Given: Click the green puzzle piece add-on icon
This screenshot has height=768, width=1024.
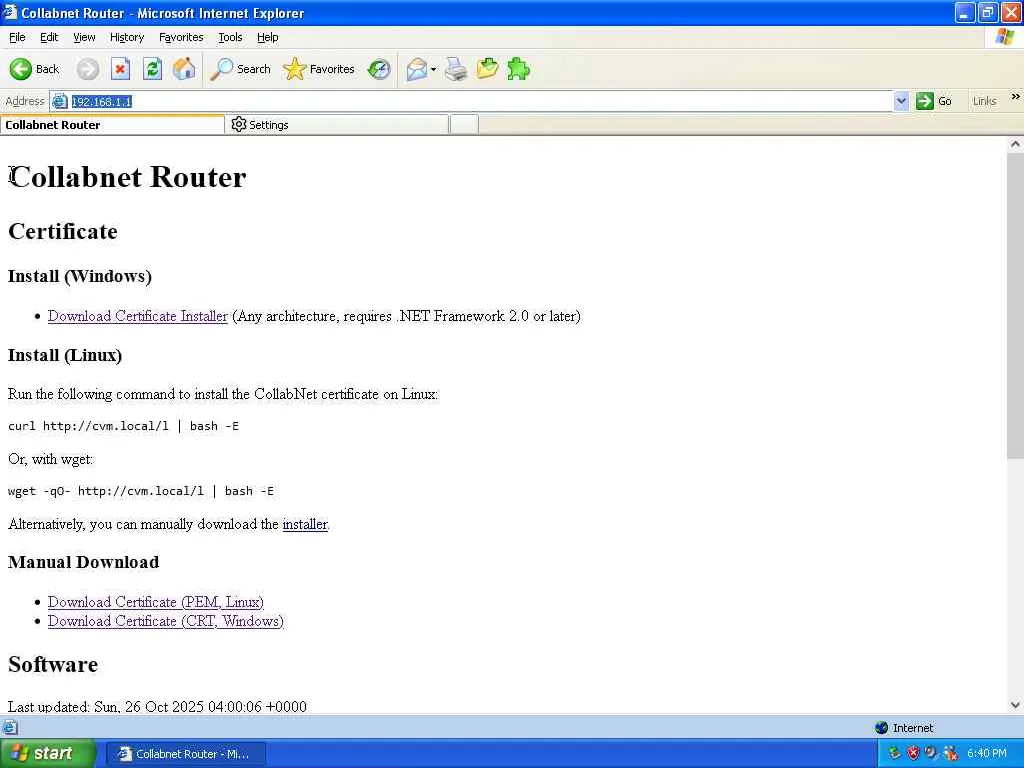Looking at the screenshot, I should click(x=519, y=69).
